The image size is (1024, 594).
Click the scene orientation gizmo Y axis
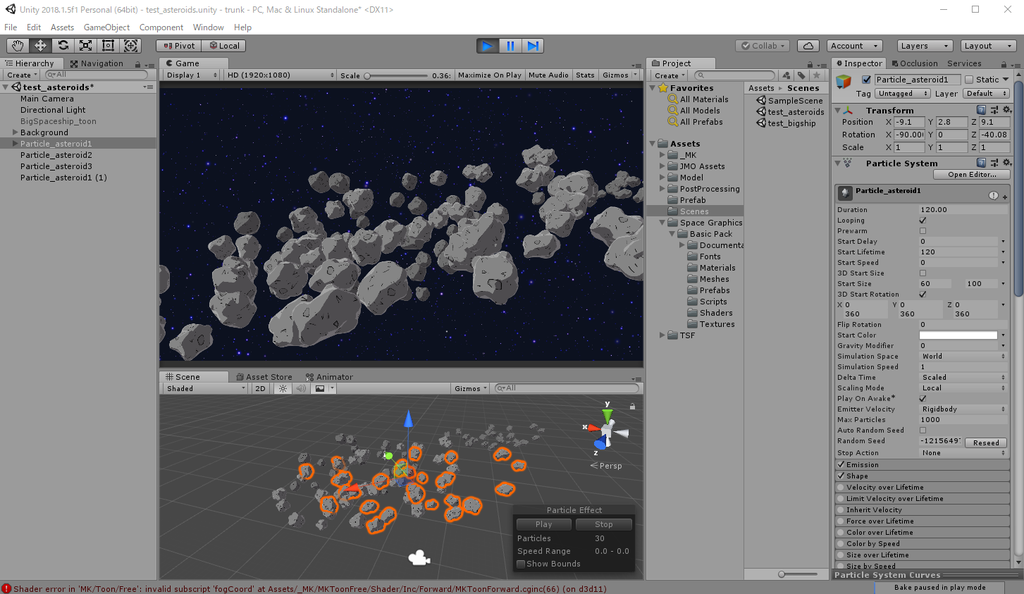(607, 413)
